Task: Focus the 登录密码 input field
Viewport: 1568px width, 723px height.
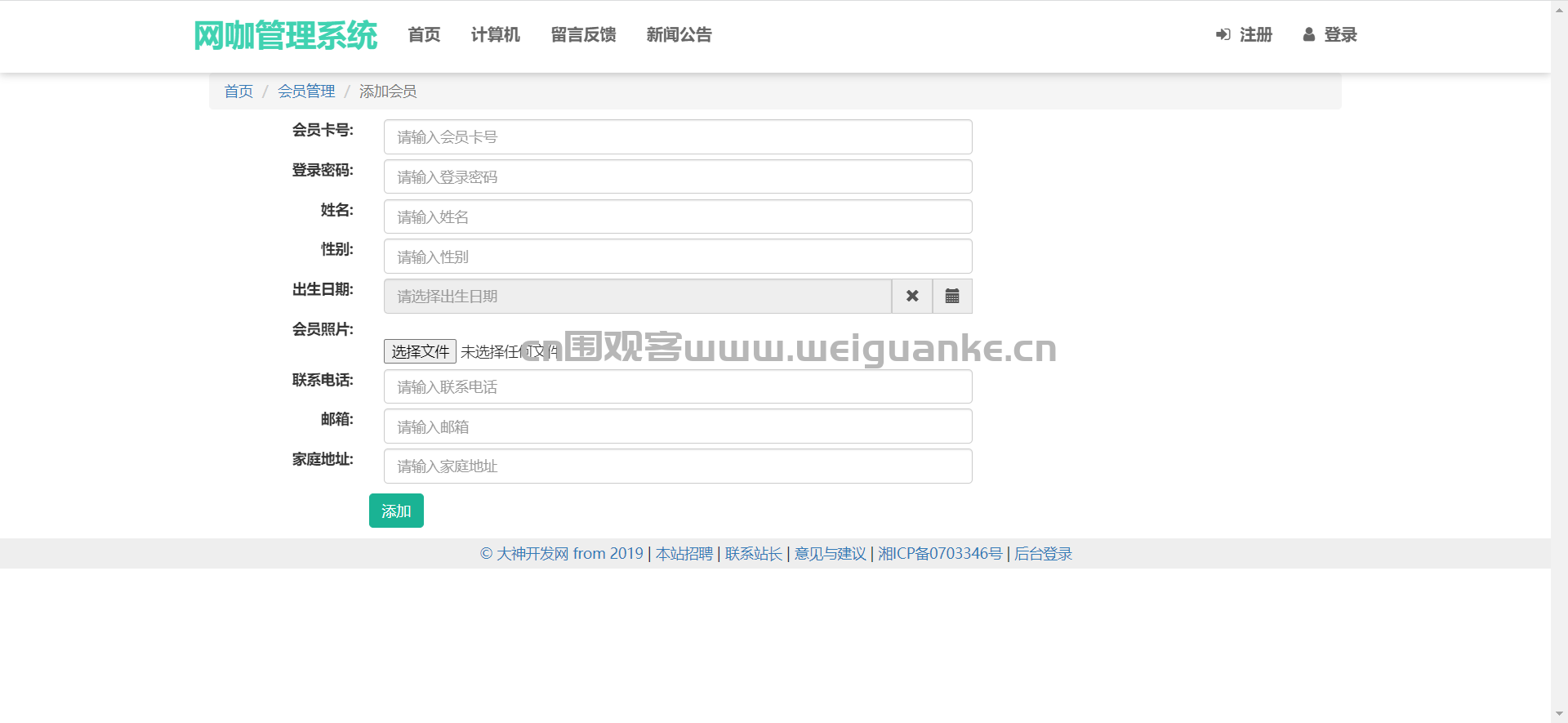Action: pyautogui.click(x=678, y=176)
